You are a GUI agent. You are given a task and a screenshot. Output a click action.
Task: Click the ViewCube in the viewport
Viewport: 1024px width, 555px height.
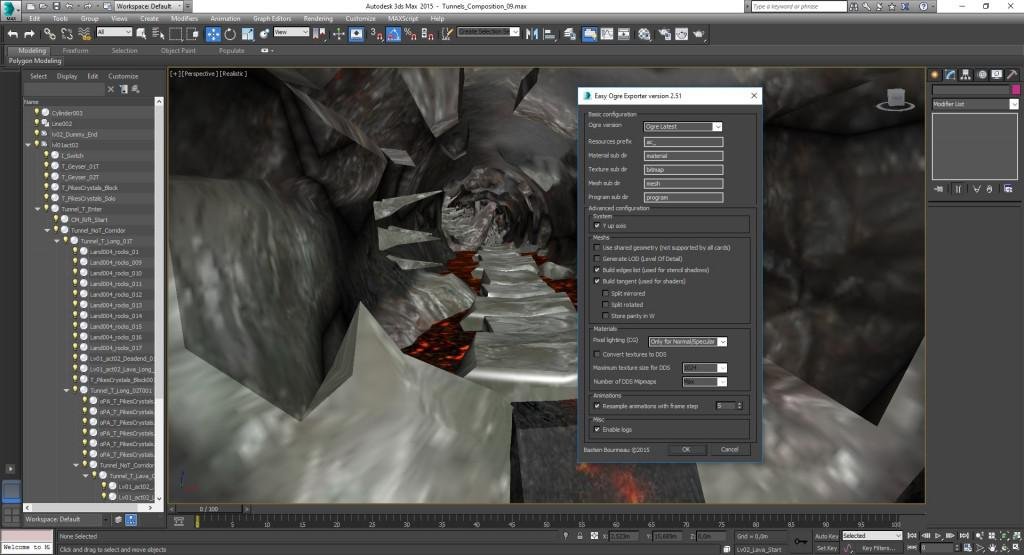click(894, 98)
